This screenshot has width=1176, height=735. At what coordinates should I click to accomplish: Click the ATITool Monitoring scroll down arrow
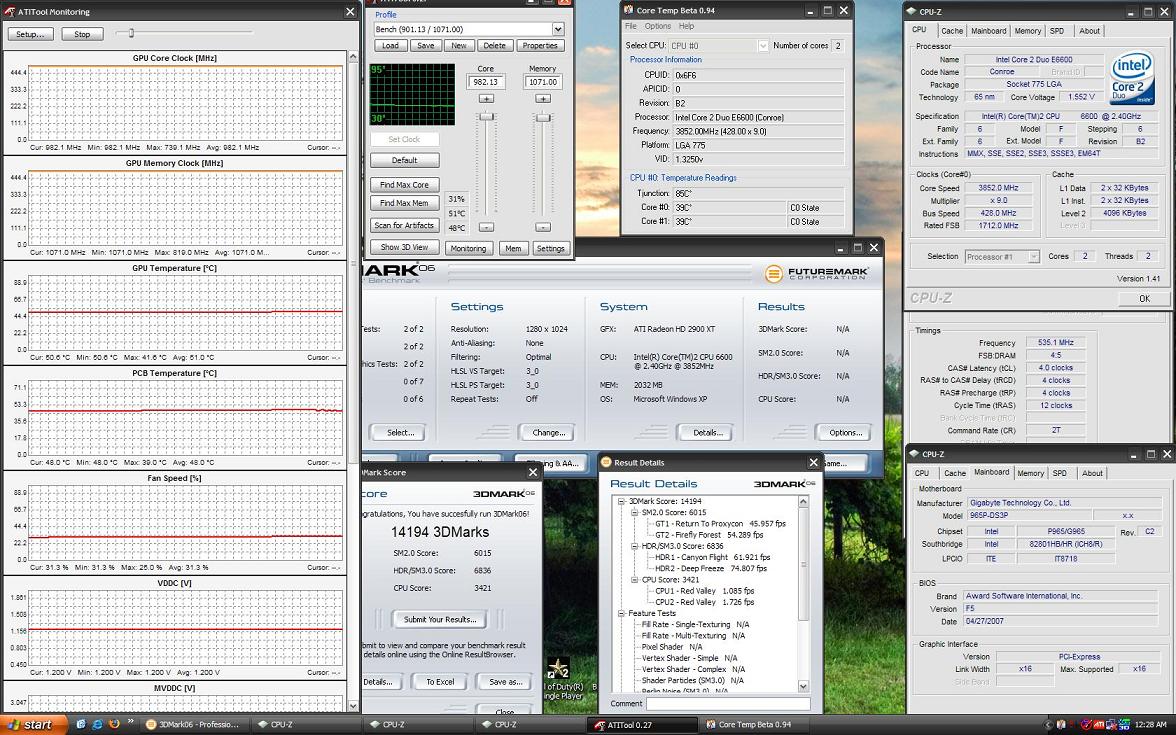(x=353, y=706)
